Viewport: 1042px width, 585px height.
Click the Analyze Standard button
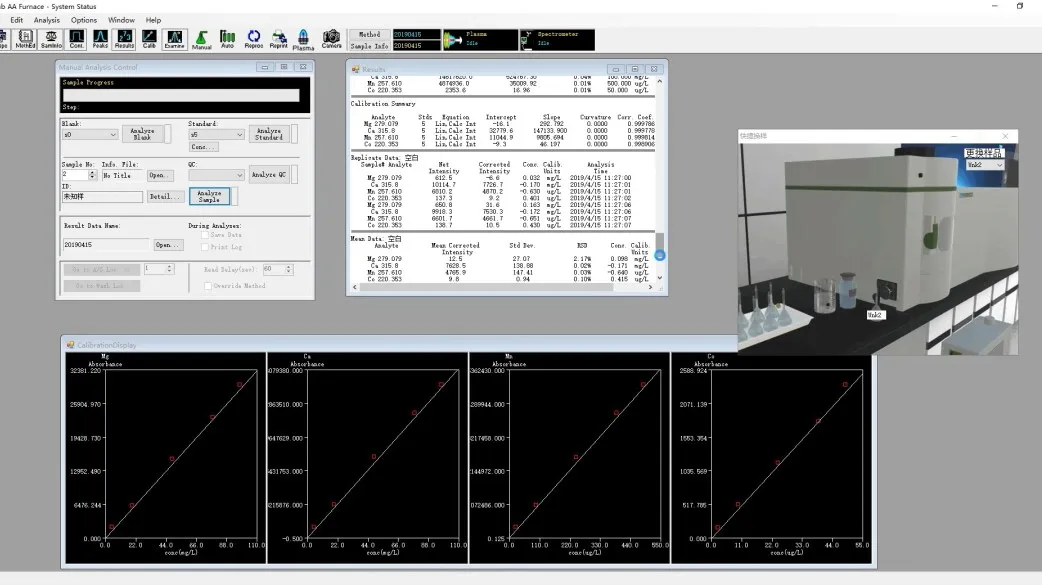(269, 134)
